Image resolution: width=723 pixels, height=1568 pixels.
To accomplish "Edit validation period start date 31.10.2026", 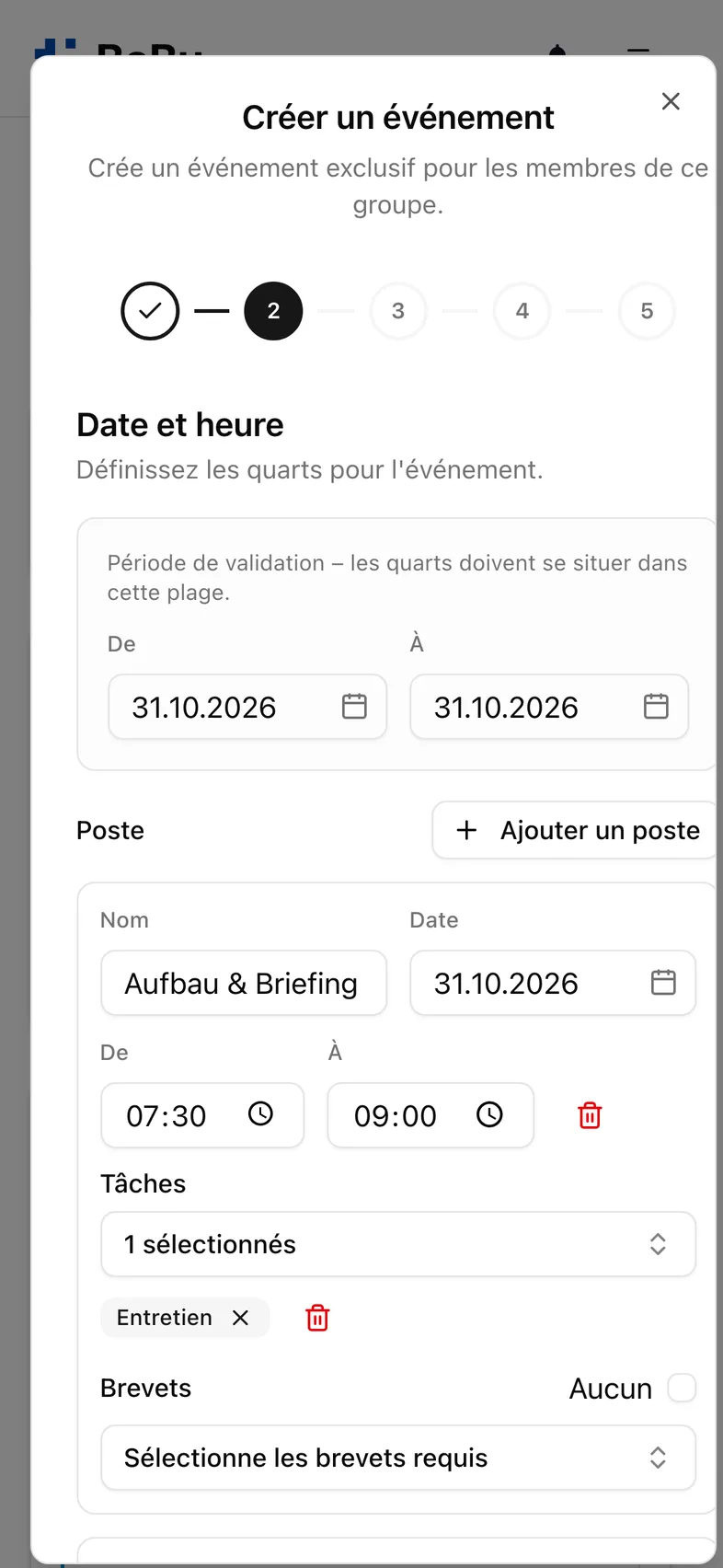I will [x=247, y=707].
